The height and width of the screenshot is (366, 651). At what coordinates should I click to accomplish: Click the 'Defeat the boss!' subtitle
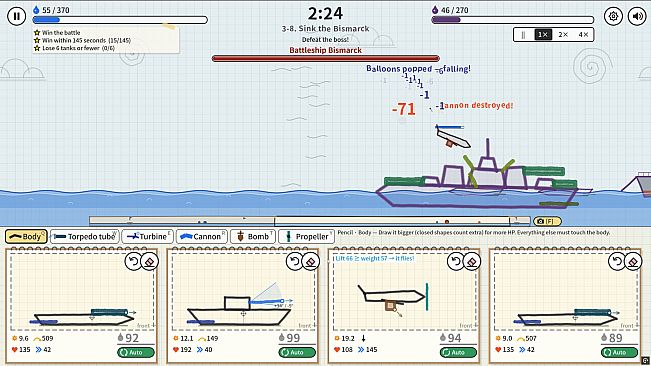pyautogui.click(x=326, y=39)
